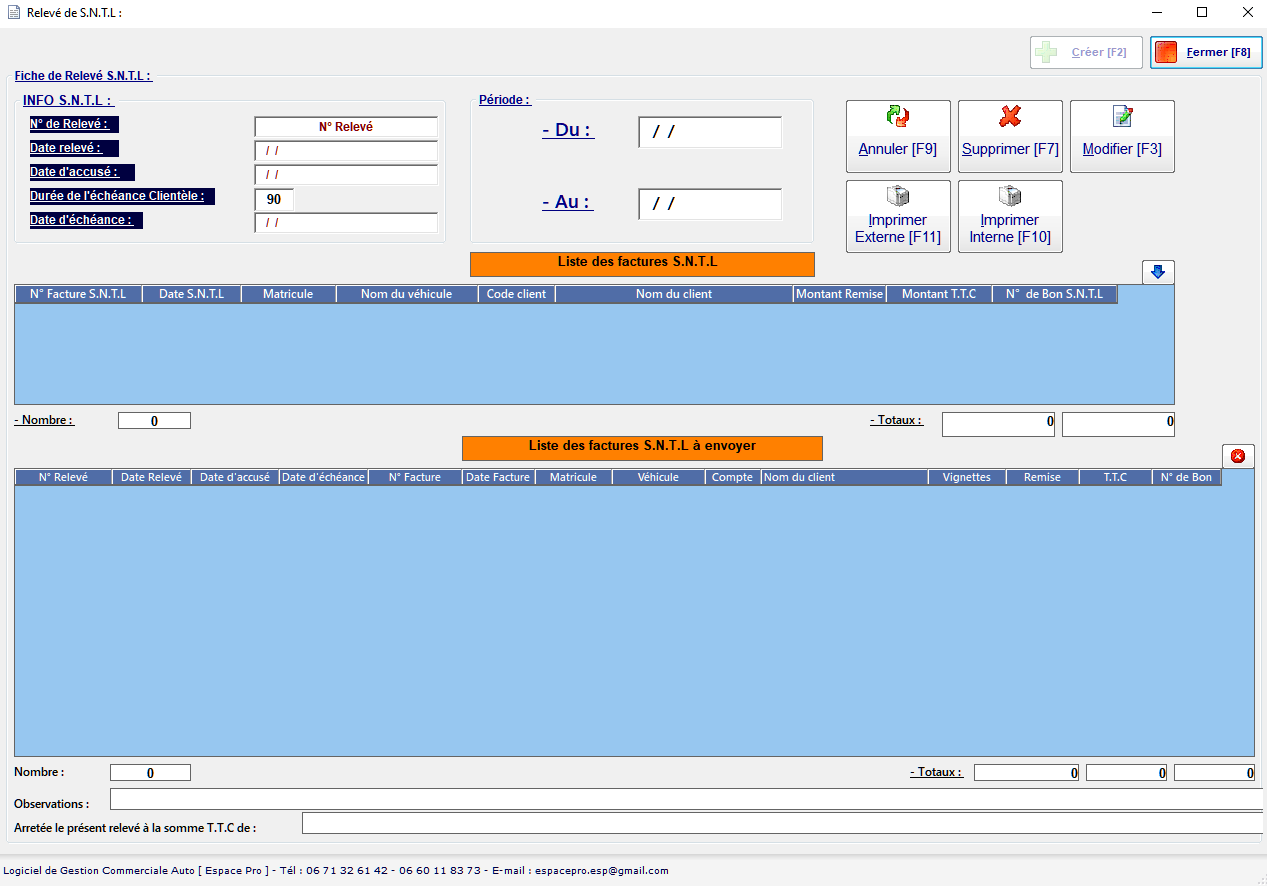Screen dimensions: 1267x886
Task: Click the Date Relevé column header
Action: click(152, 478)
